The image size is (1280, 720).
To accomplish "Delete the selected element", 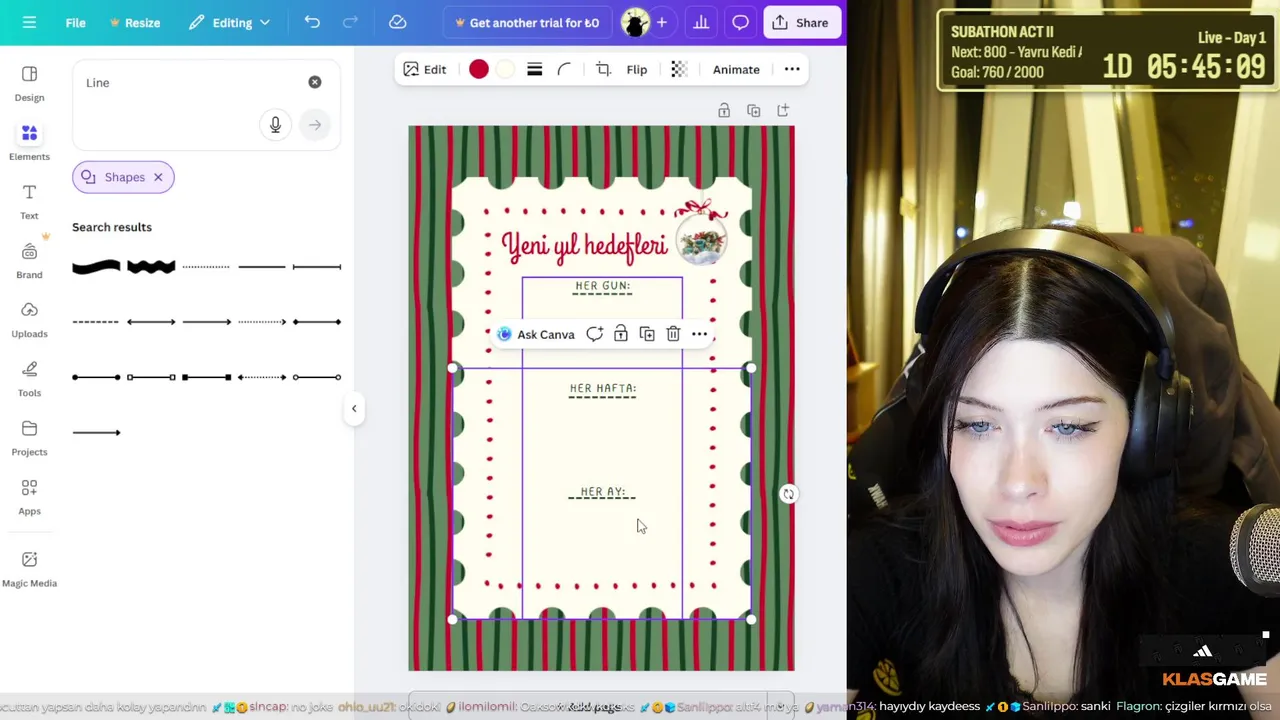I will (673, 334).
